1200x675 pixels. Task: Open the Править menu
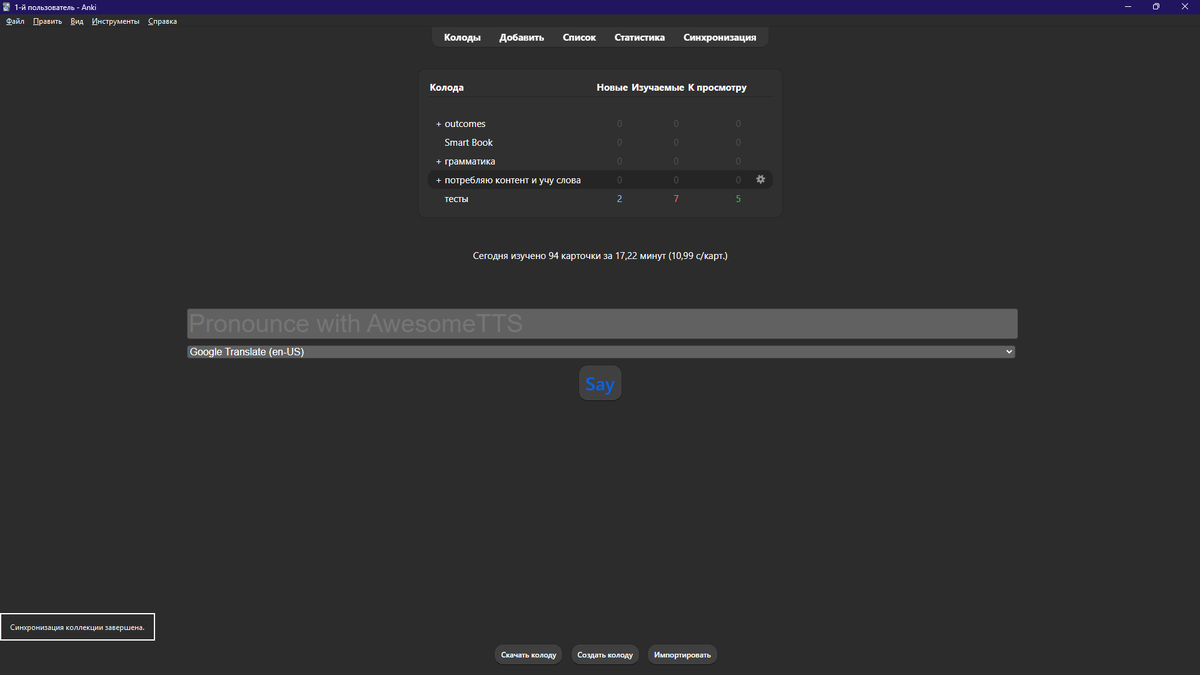[x=47, y=21]
